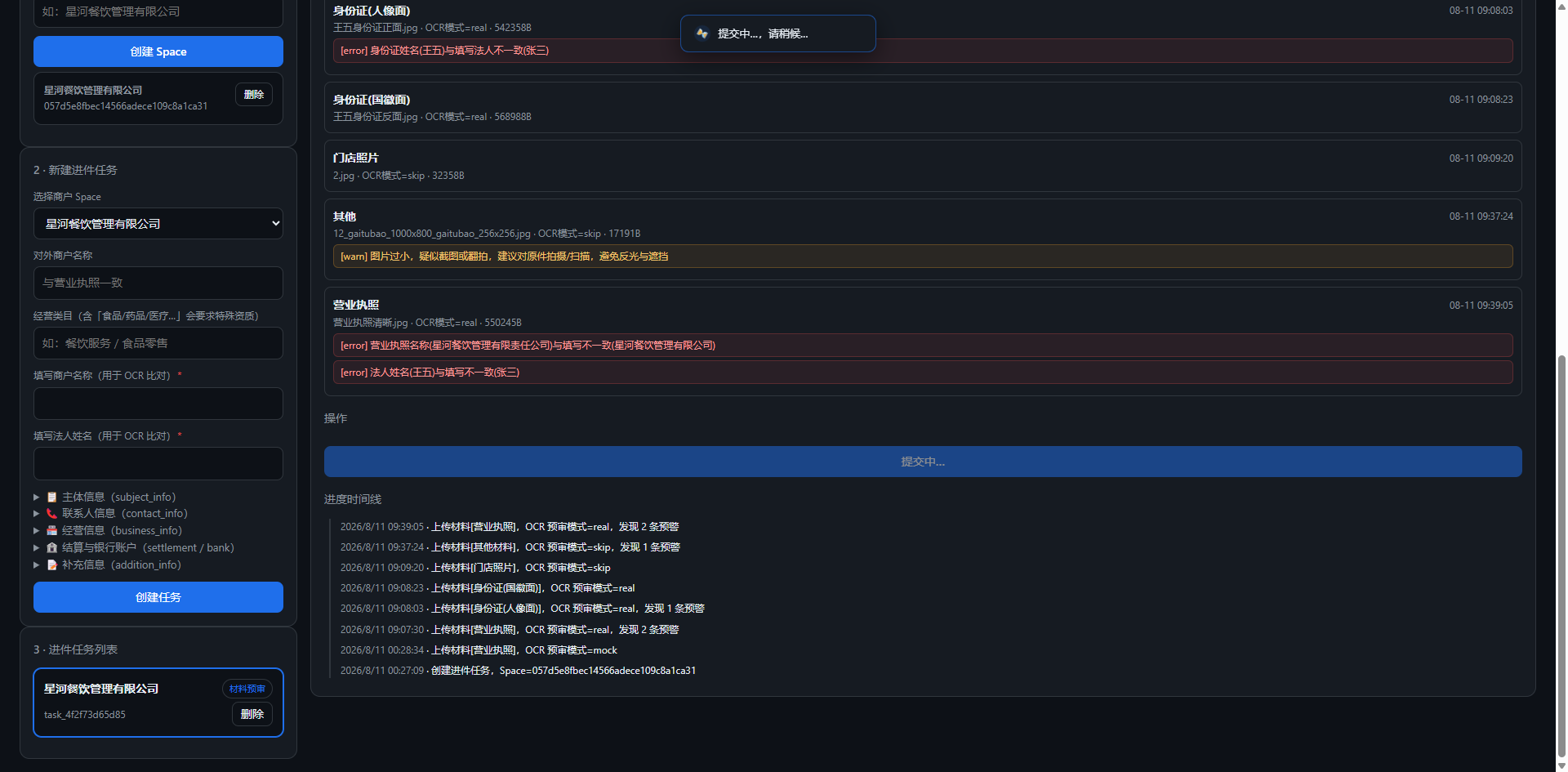Click the shop icon beside 经营信息
This screenshot has height=772, width=1568.
[x=52, y=531]
